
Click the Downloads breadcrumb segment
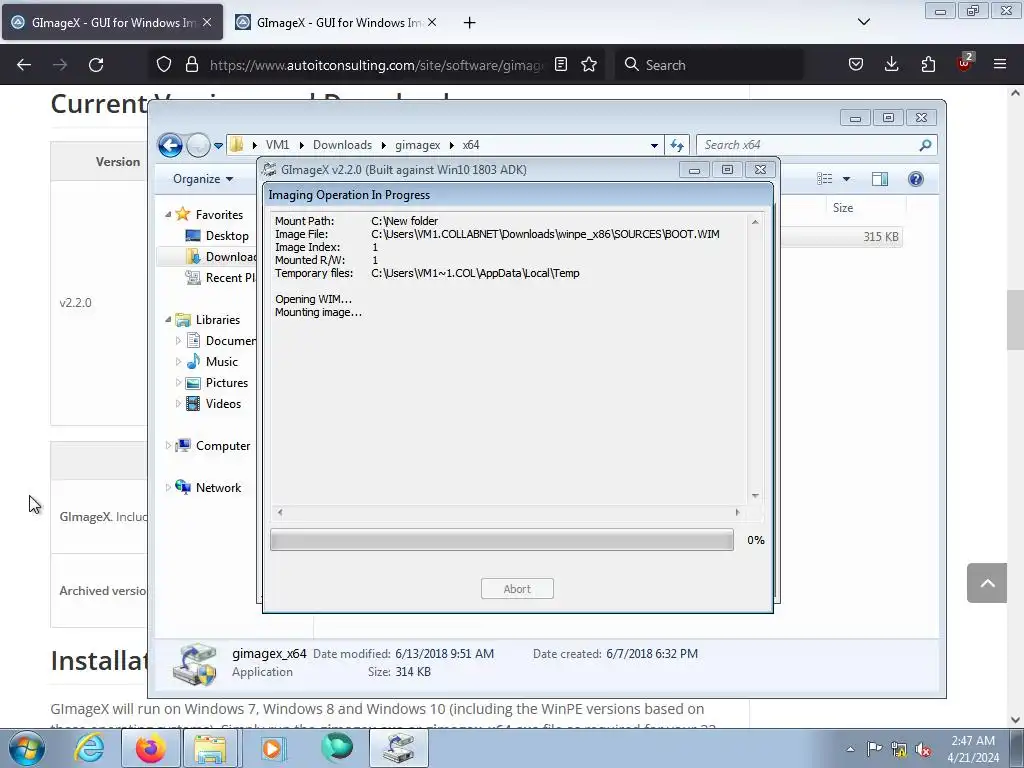pos(342,145)
